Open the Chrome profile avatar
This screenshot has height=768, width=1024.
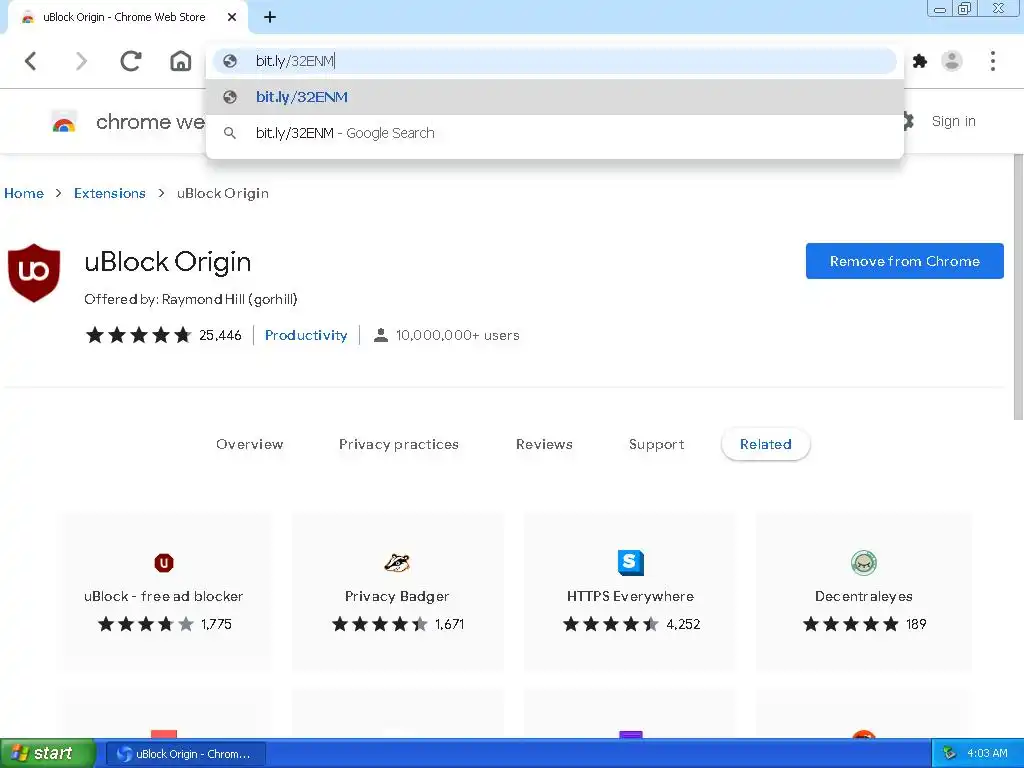(x=952, y=61)
